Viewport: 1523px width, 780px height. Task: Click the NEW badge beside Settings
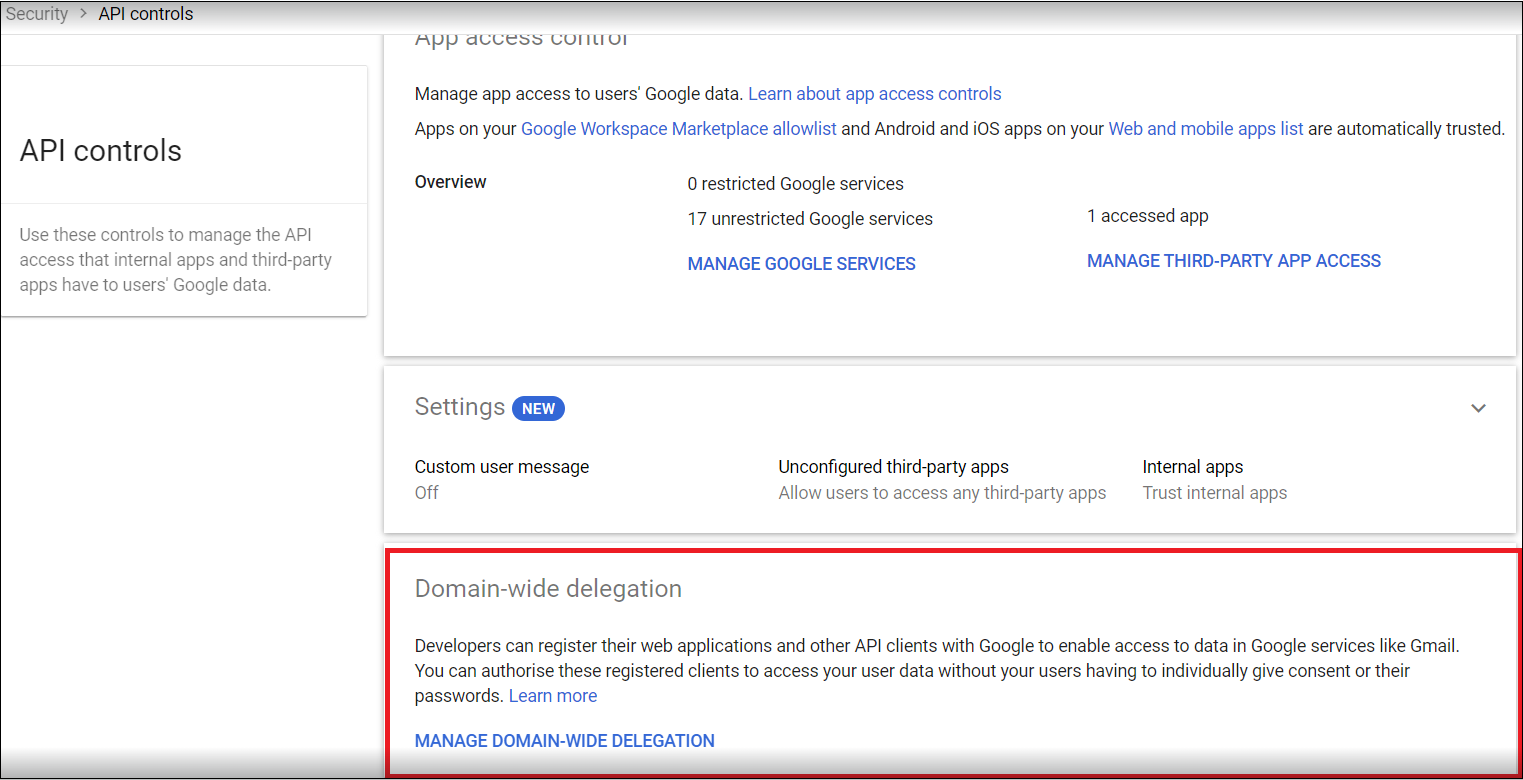538,408
